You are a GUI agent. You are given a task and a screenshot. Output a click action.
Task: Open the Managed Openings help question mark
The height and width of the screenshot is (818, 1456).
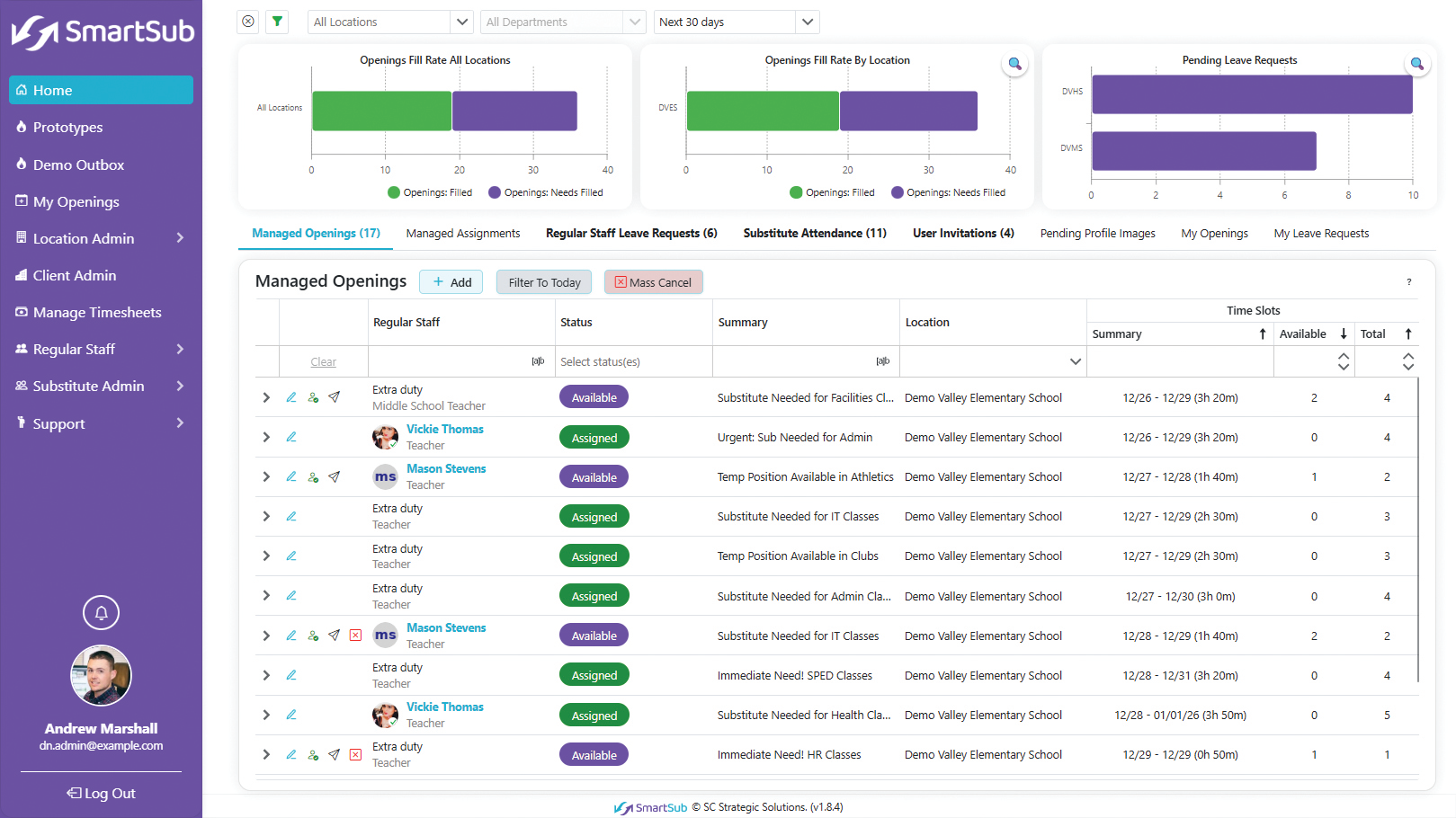1408,282
